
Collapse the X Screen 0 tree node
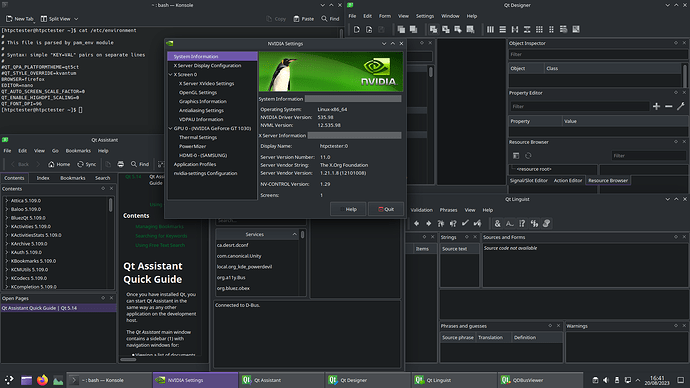pyautogui.click(x=171, y=74)
